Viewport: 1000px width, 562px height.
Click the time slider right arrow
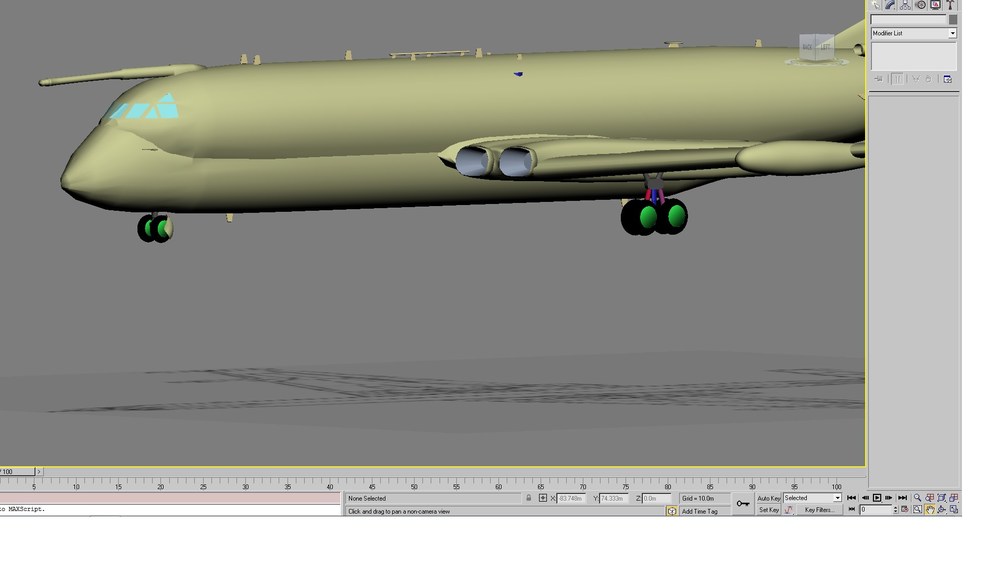pos(38,471)
